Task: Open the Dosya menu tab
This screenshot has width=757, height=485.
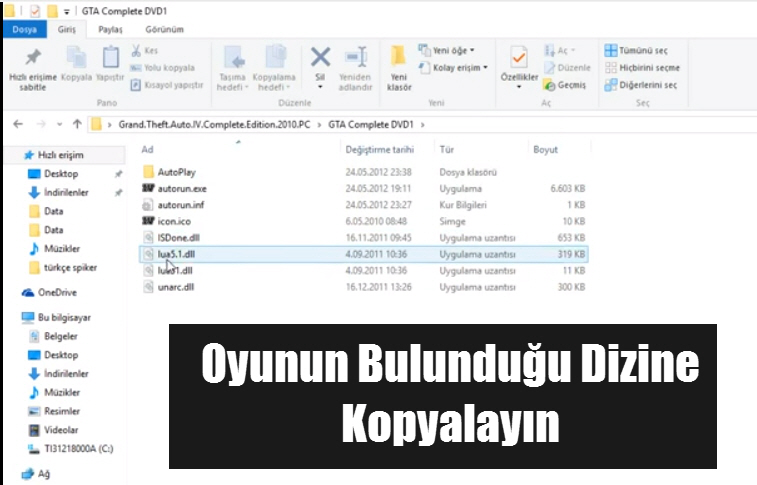Action: pos(25,29)
